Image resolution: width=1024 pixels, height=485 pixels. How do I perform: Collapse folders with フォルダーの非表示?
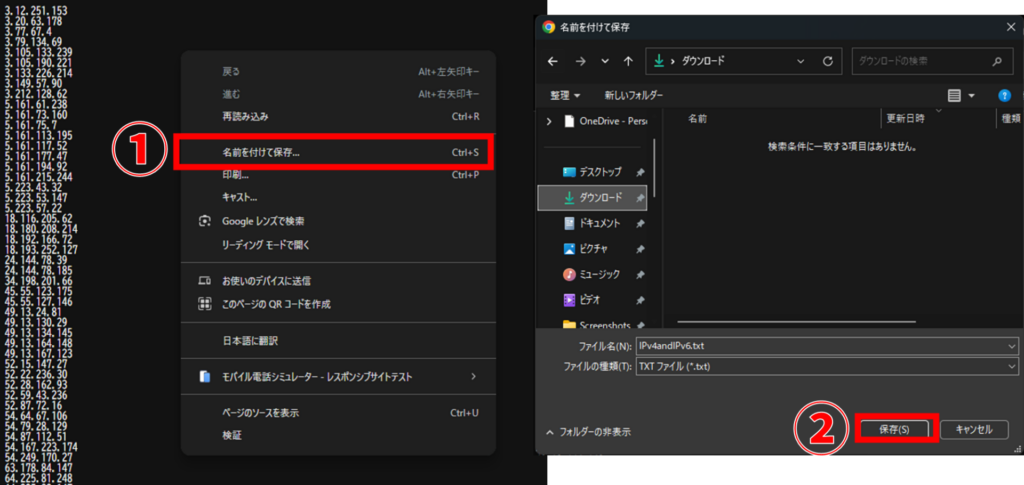tap(588, 431)
